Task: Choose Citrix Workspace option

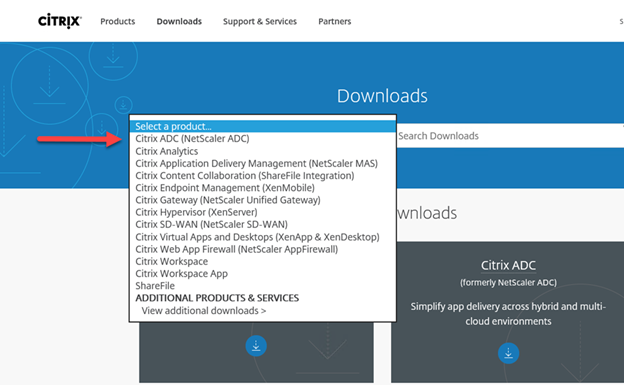Action: [263, 261]
